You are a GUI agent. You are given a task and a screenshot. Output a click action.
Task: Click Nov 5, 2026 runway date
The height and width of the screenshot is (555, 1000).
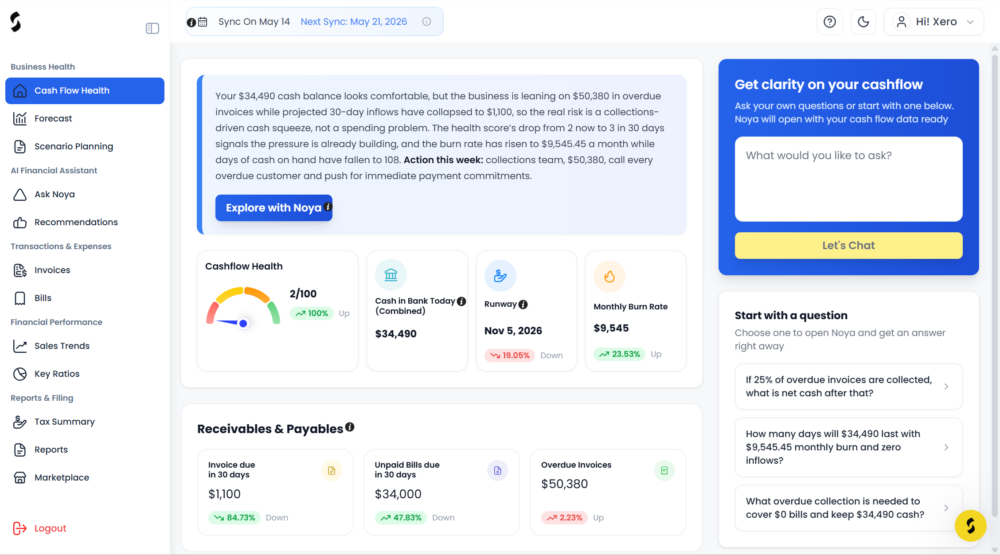pos(513,330)
